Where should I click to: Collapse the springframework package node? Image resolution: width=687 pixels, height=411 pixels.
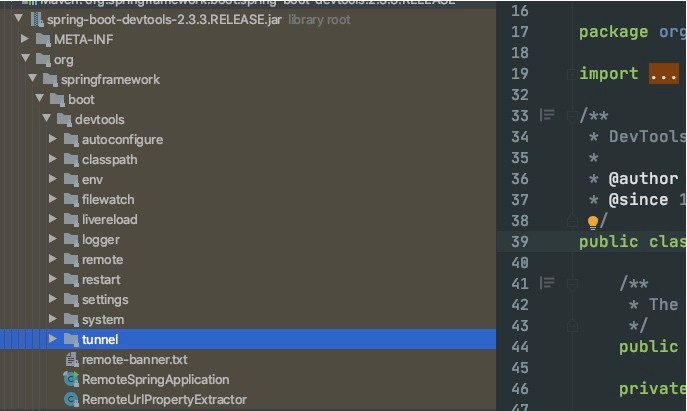33,79
